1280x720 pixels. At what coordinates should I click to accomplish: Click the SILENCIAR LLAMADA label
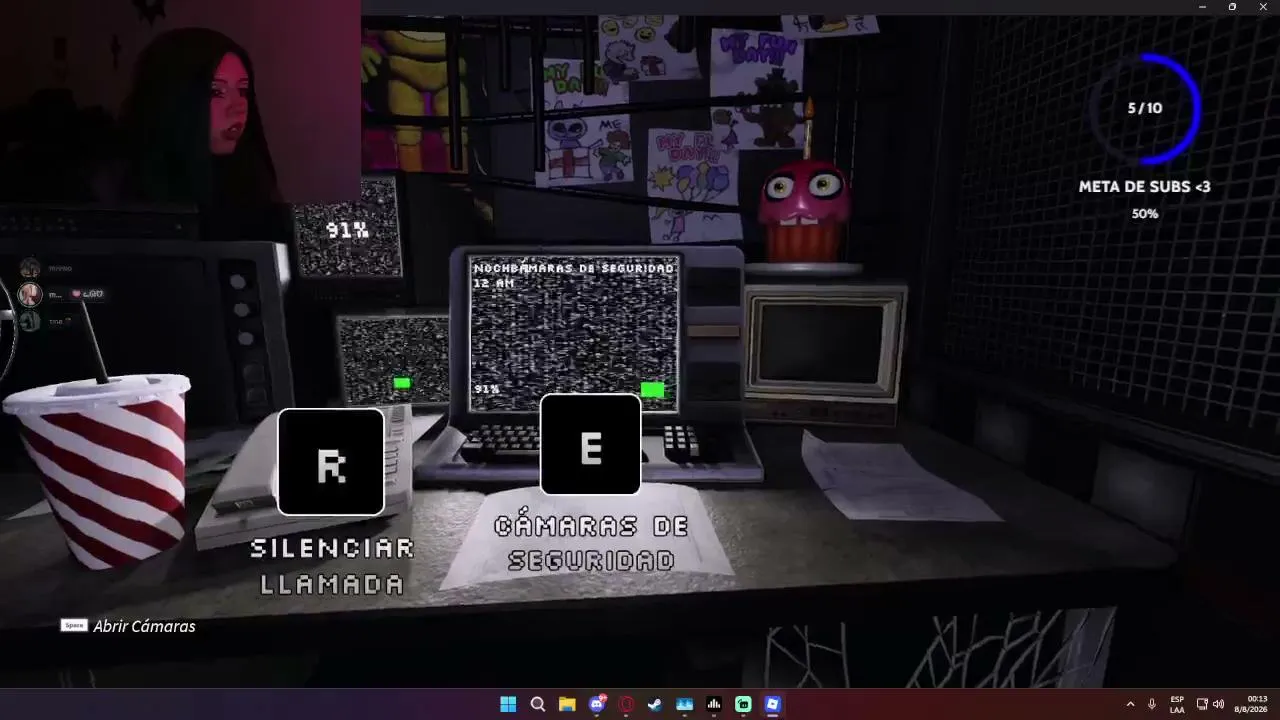coord(332,566)
